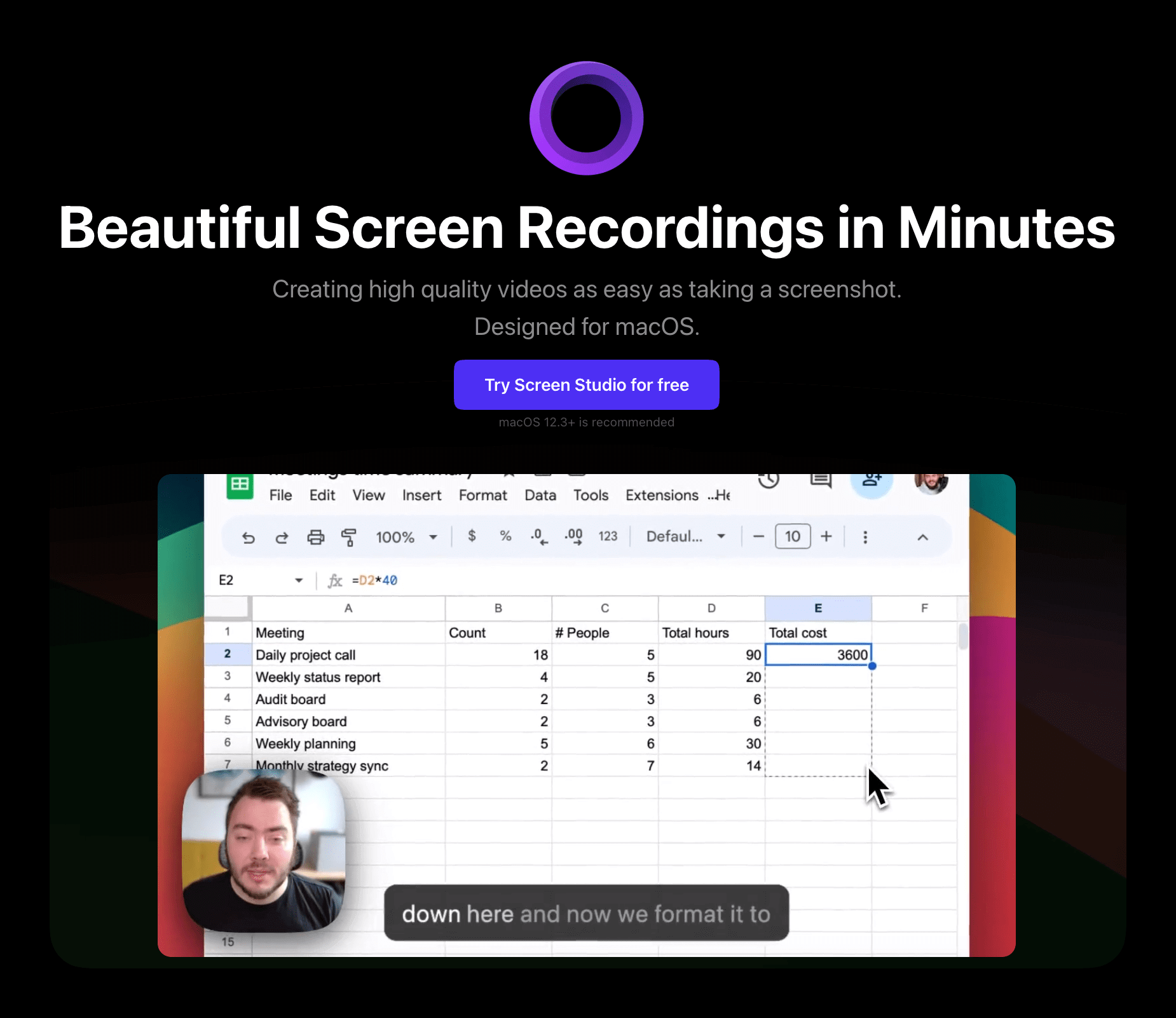Select column D header
The height and width of the screenshot is (1018, 1176).
tap(712, 608)
